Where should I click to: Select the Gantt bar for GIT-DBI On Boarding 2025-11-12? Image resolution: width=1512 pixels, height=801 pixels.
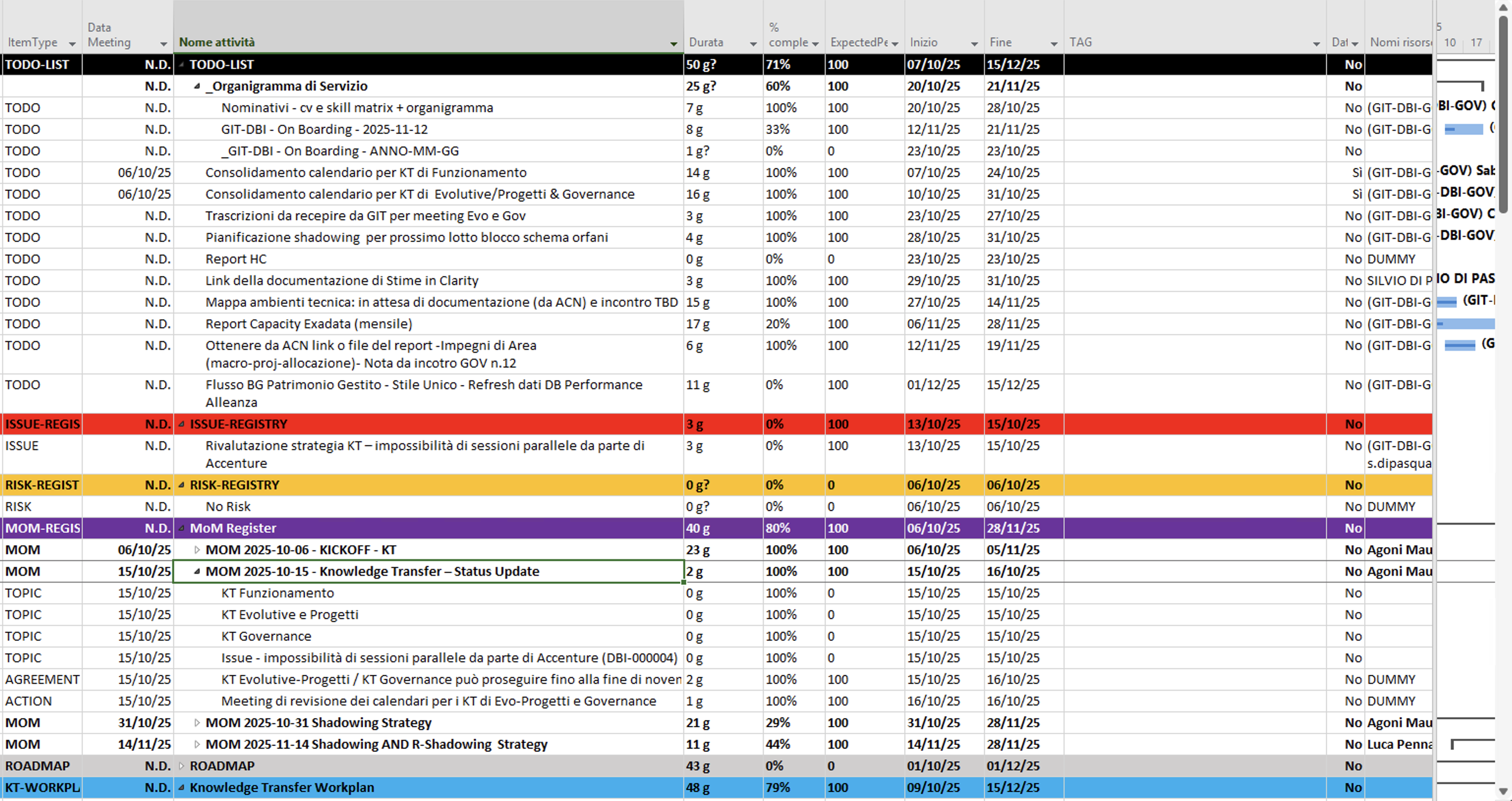coord(1464,129)
